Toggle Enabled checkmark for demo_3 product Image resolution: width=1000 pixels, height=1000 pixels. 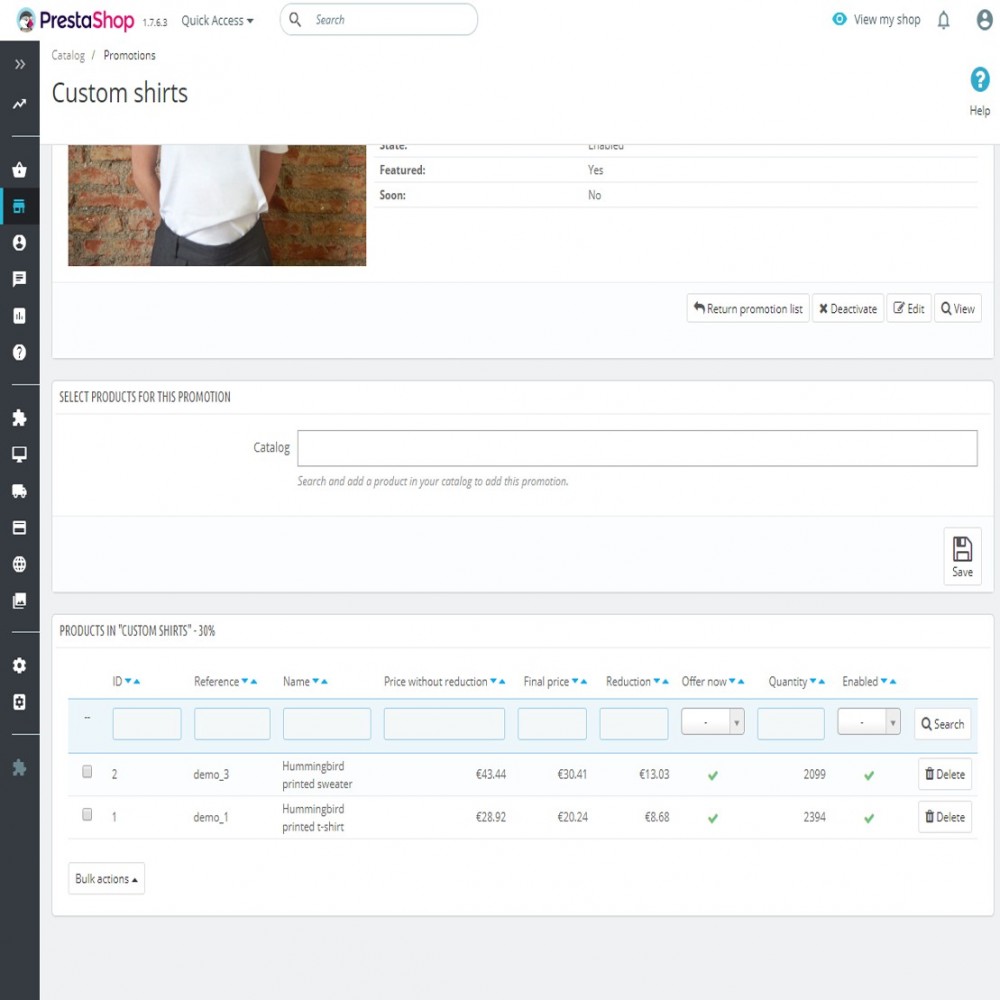pos(869,775)
